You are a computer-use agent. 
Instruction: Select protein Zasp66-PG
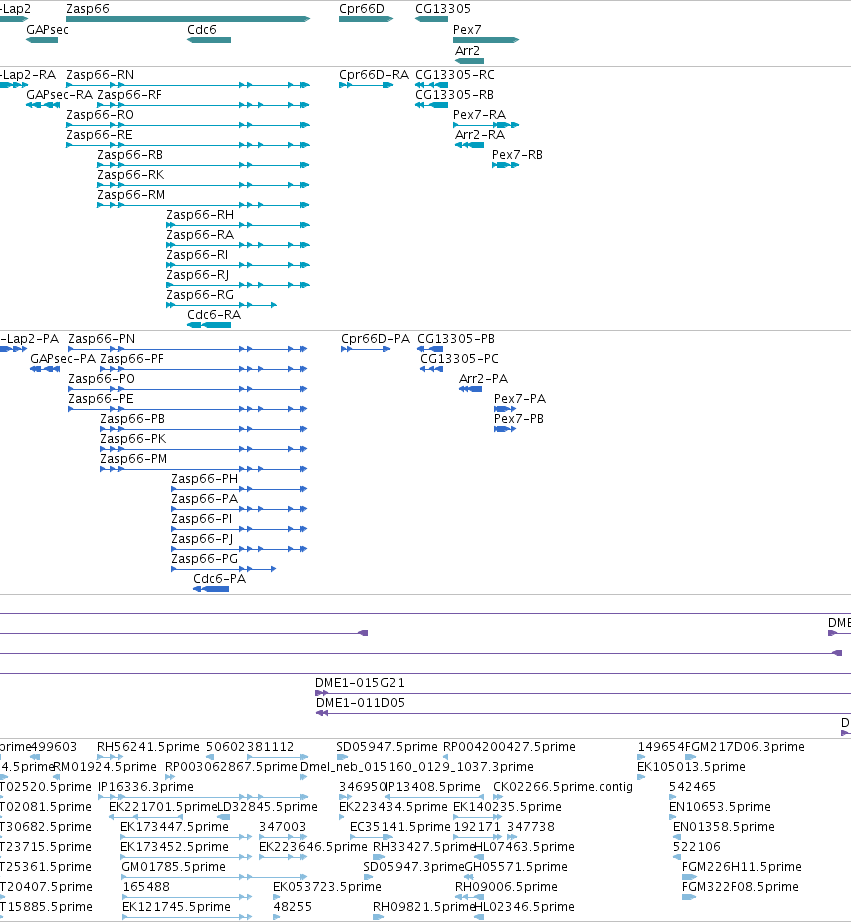point(223,569)
